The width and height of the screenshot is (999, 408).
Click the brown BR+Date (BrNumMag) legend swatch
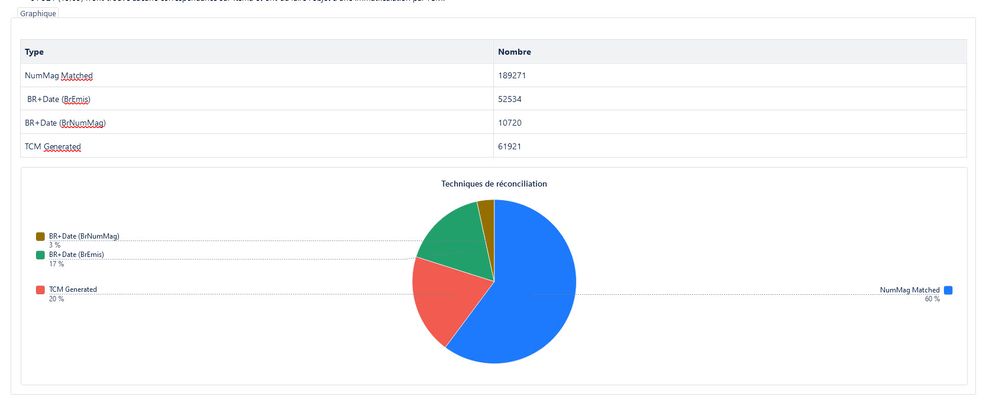coord(41,237)
